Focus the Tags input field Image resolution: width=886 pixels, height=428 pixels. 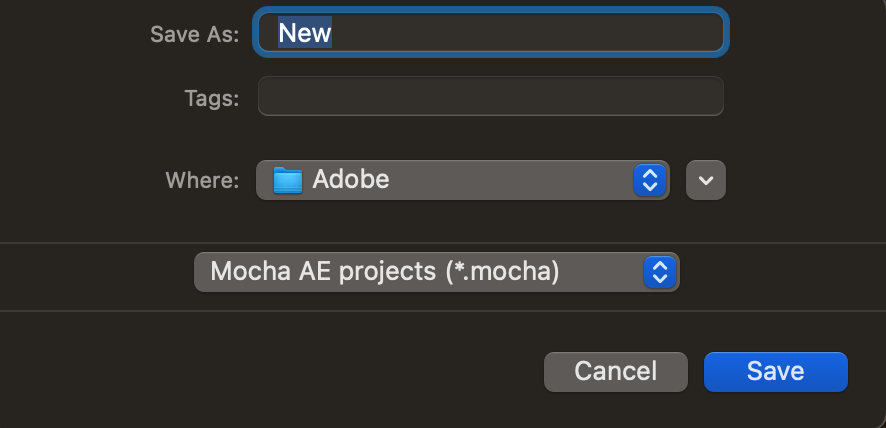click(x=490, y=97)
